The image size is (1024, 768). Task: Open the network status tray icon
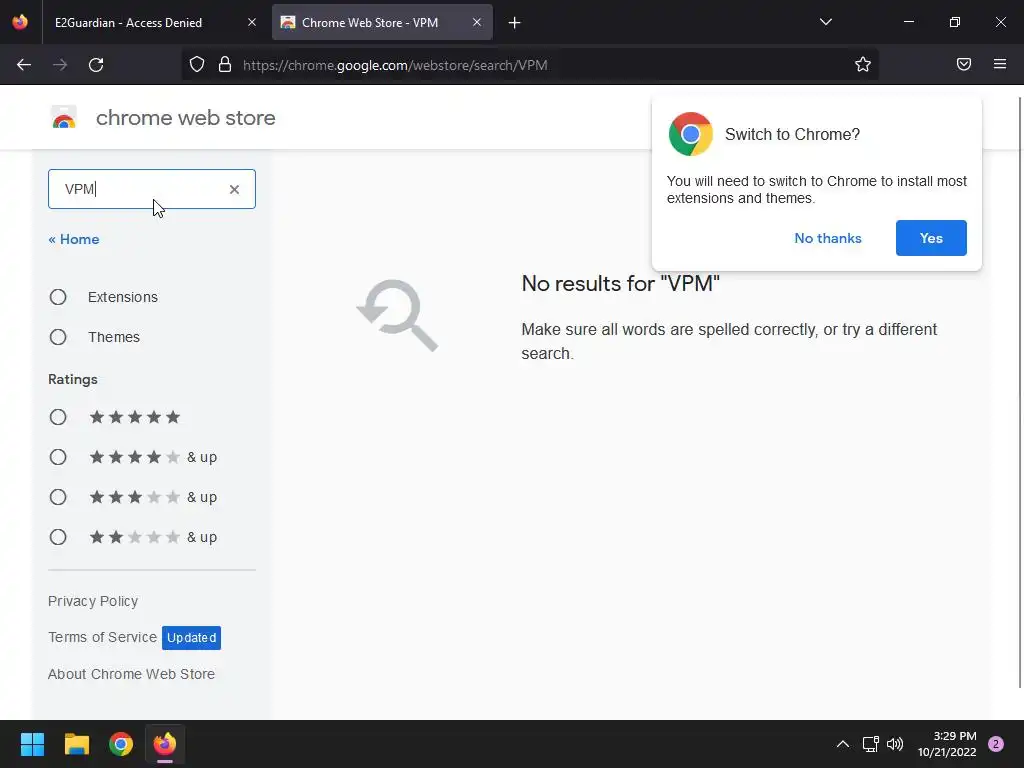tap(870, 744)
